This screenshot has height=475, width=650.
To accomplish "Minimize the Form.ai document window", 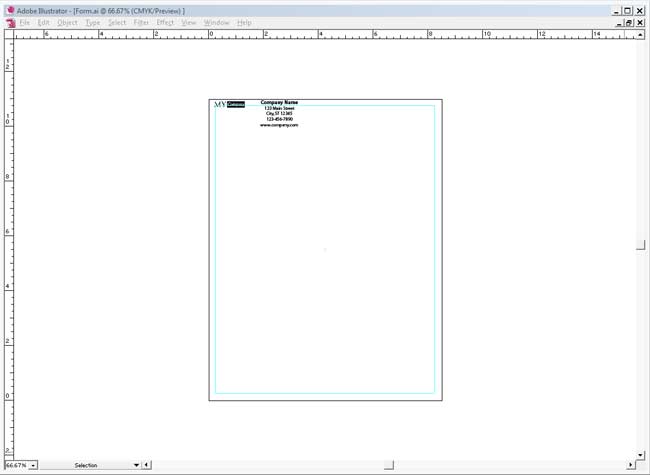I will click(x=619, y=23).
